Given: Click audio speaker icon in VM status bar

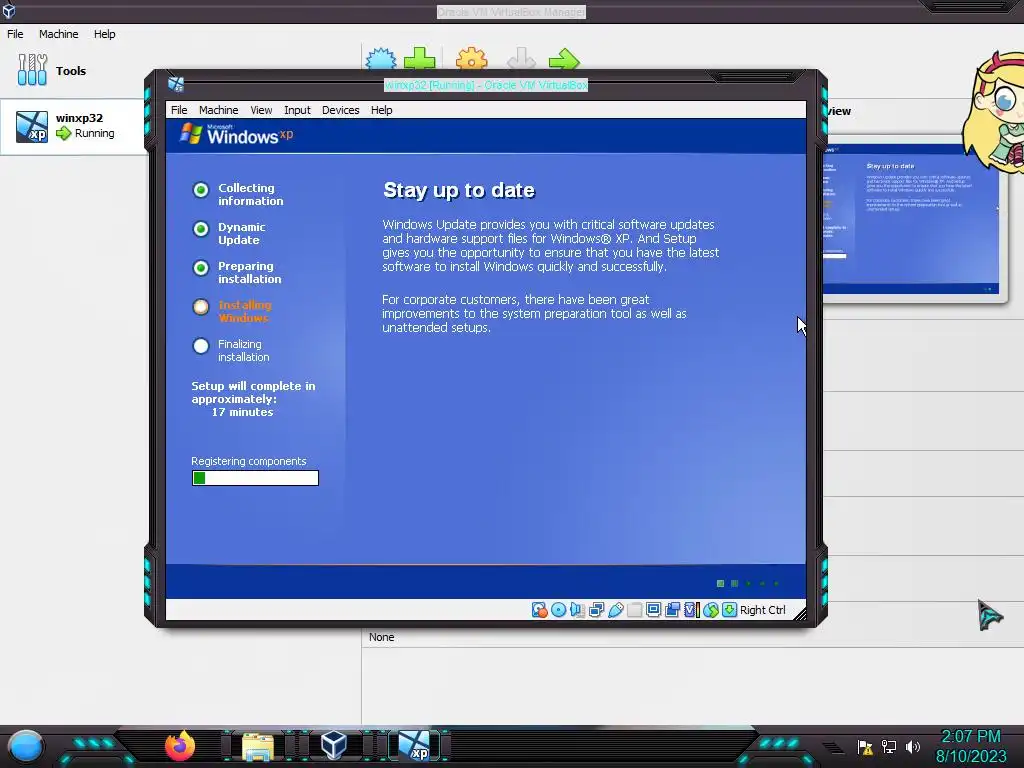Looking at the screenshot, I should [577, 610].
